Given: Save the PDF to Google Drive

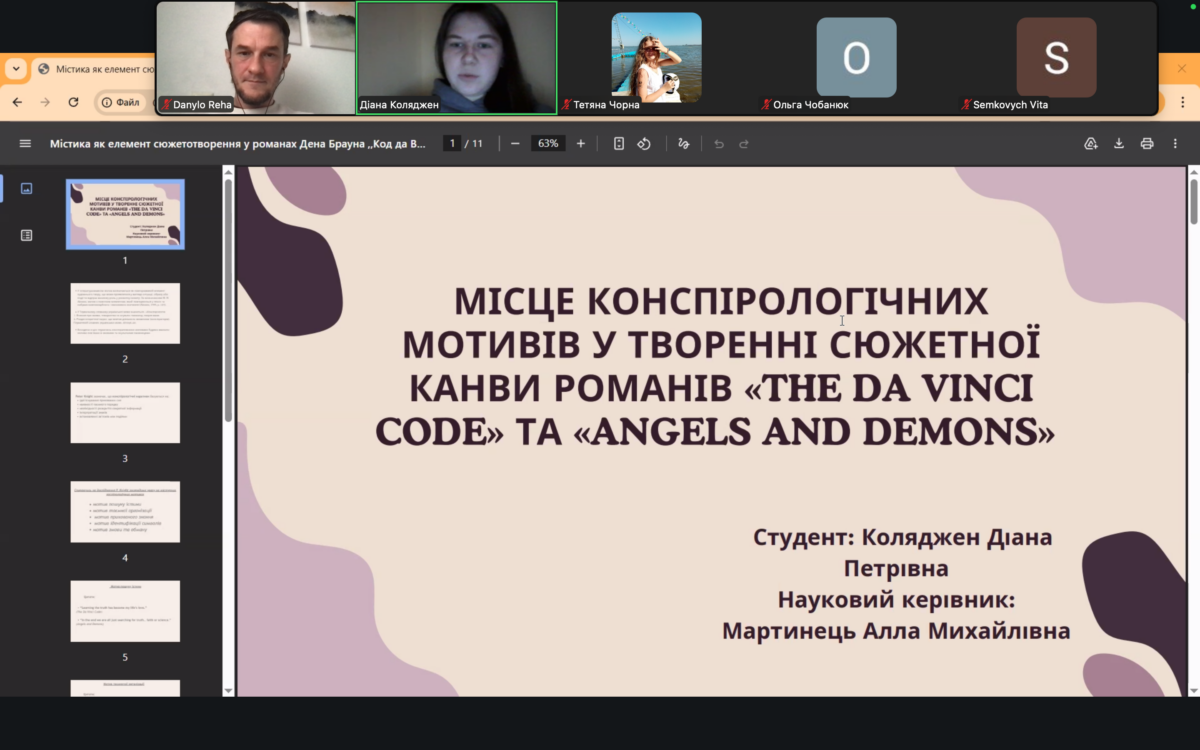Looking at the screenshot, I should (x=1091, y=143).
